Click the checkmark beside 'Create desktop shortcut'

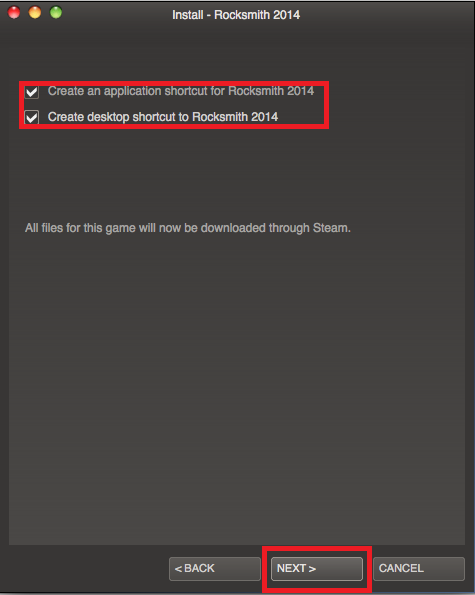[x=31, y=117]
